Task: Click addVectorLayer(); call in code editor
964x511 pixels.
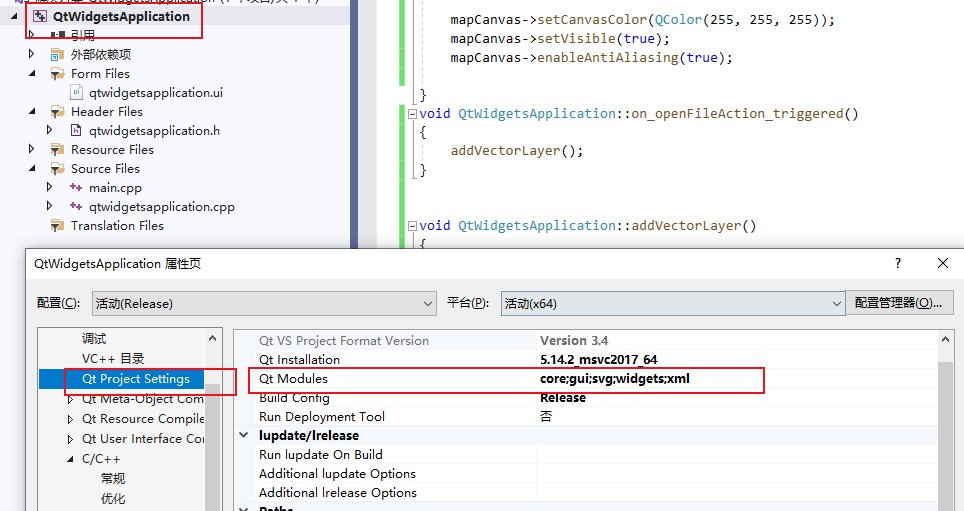Action: pos(516,151)
